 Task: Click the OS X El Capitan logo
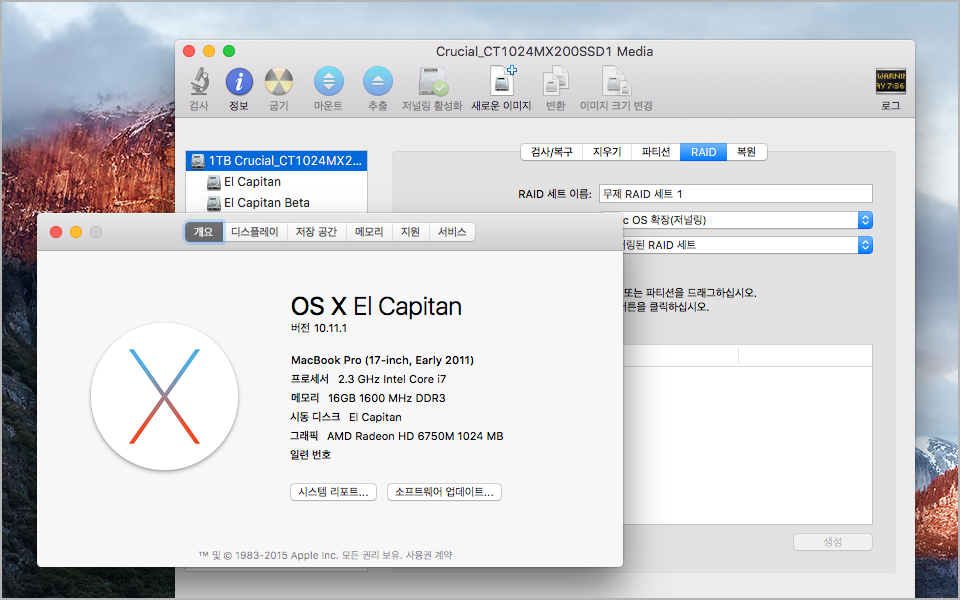[x=165, y=396]
